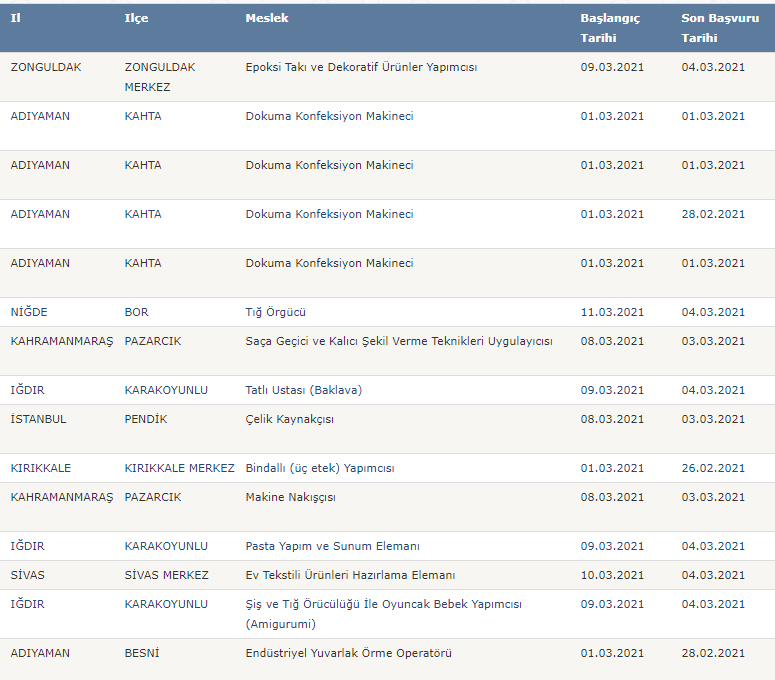Select Tatlı Ustası (Baklava) listing

303,390
